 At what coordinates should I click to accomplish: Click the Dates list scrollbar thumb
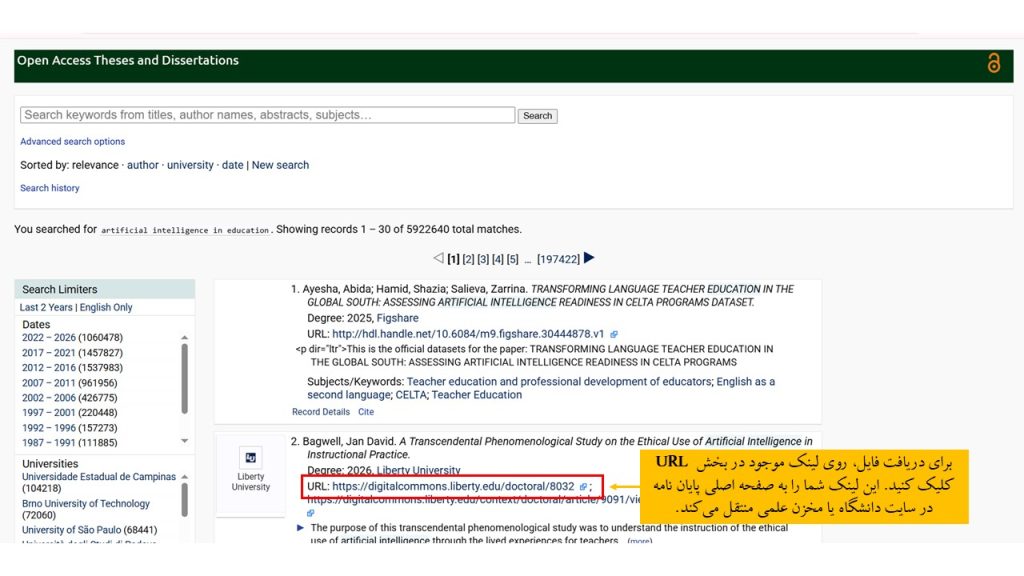click(x=185, y=379)
